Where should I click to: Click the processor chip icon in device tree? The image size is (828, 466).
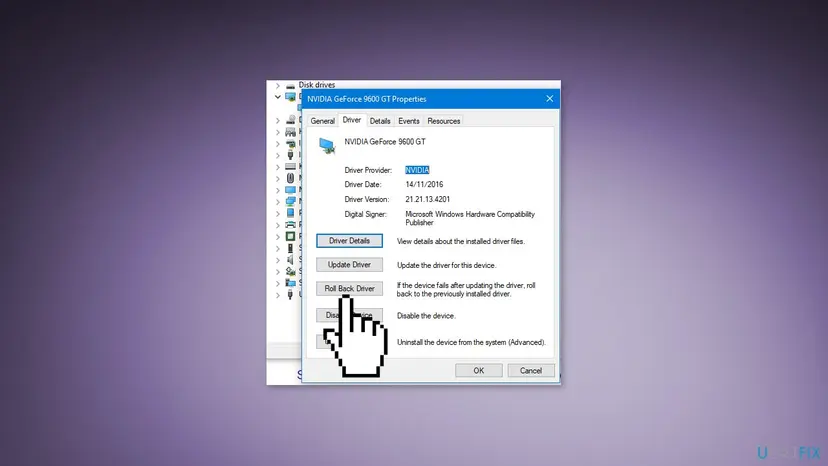pyautogui.click(x=290, y=236)
